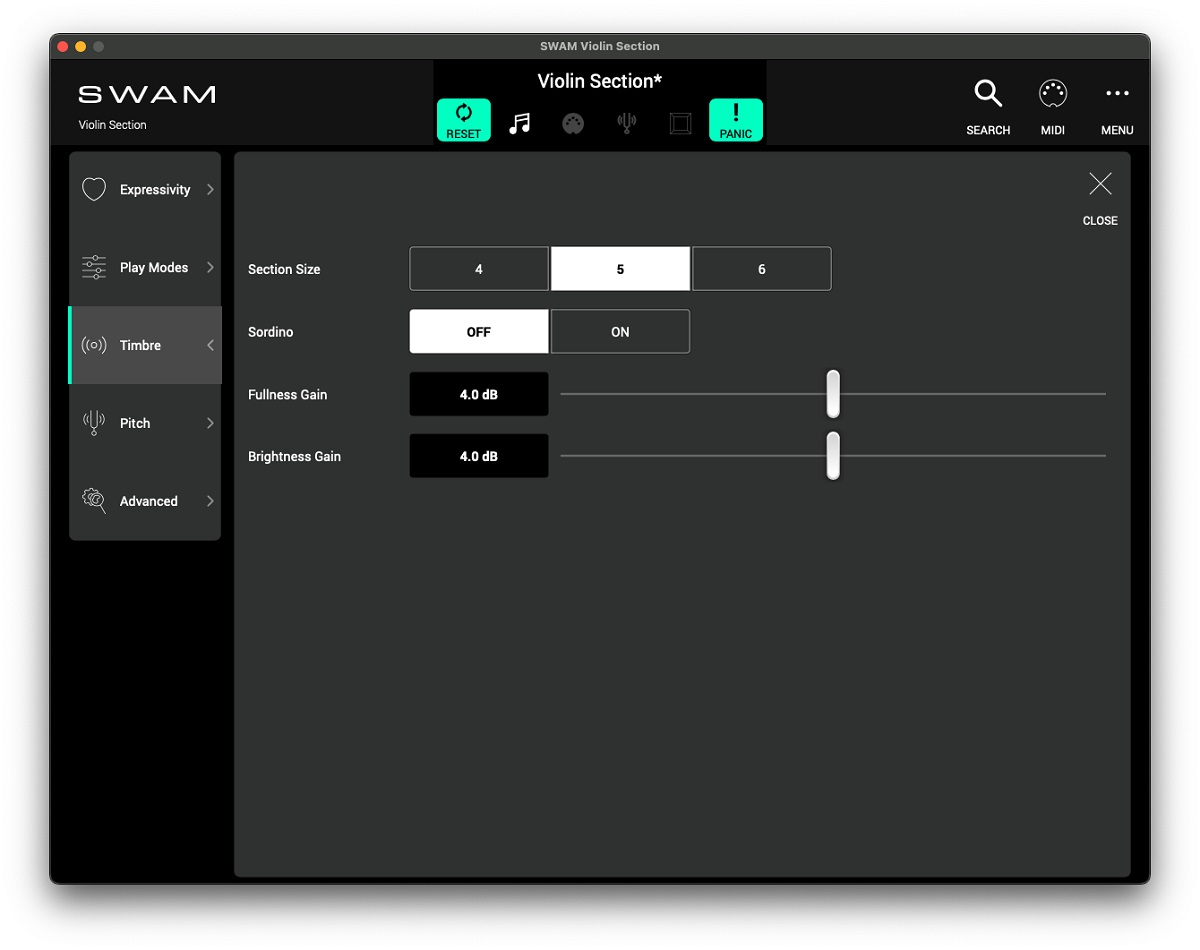Select the Expressivity tab label

[155, 190]
